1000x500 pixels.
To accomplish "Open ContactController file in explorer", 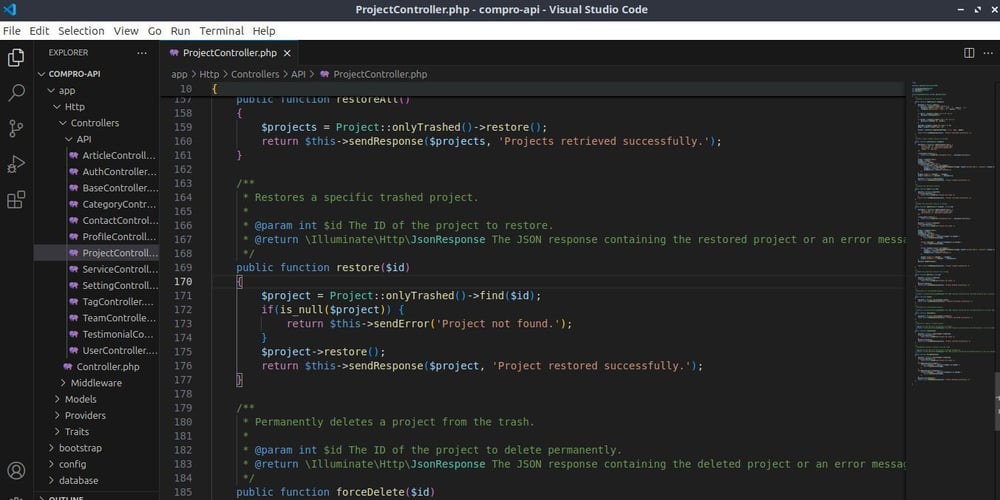I will [96, 221].
